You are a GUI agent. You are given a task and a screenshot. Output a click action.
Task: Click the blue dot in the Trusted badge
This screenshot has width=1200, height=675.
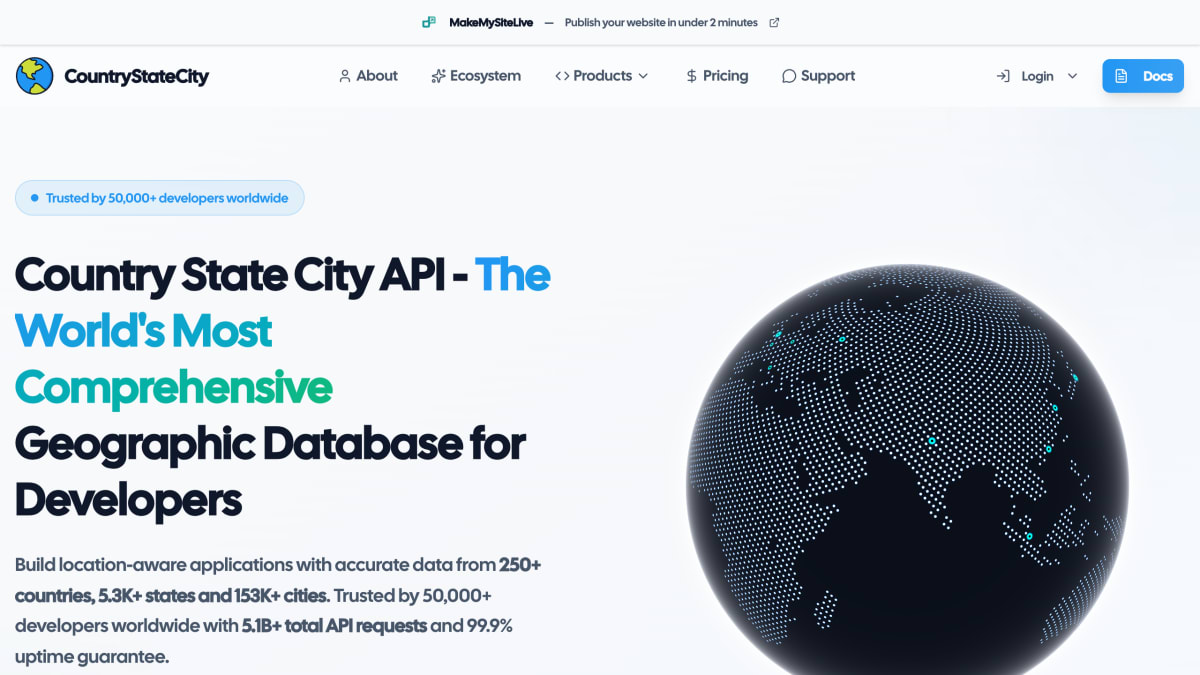coord(35,198)
